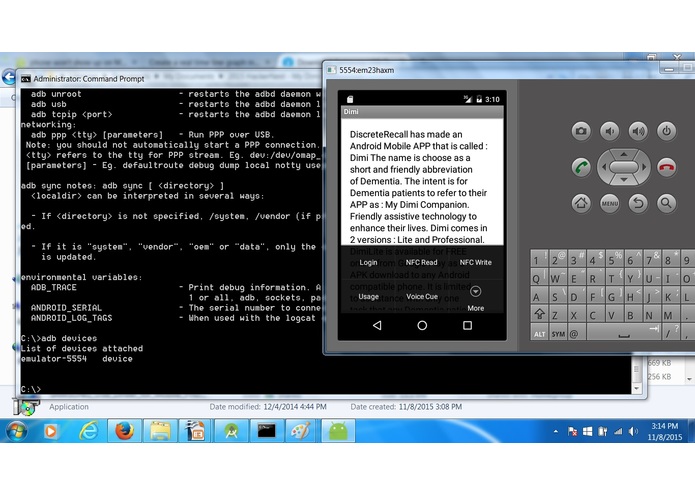Viewport: 695px width, 494px height.
Task: Click the Action Center flag icon
Action: [x=572, y=431]
